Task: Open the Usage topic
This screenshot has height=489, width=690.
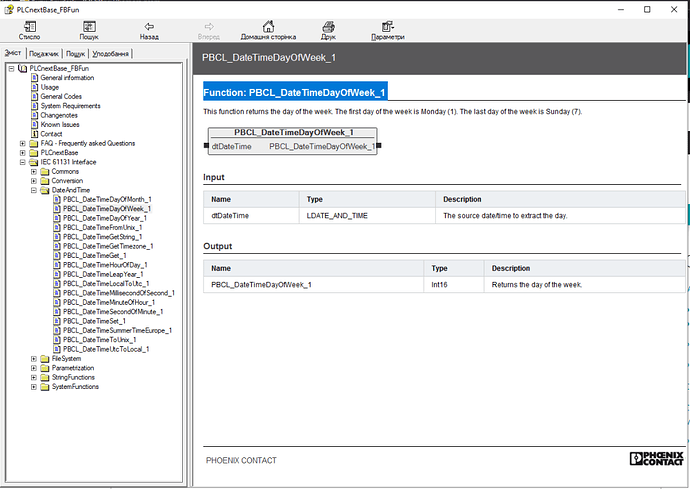Action: tap(49, 87)
